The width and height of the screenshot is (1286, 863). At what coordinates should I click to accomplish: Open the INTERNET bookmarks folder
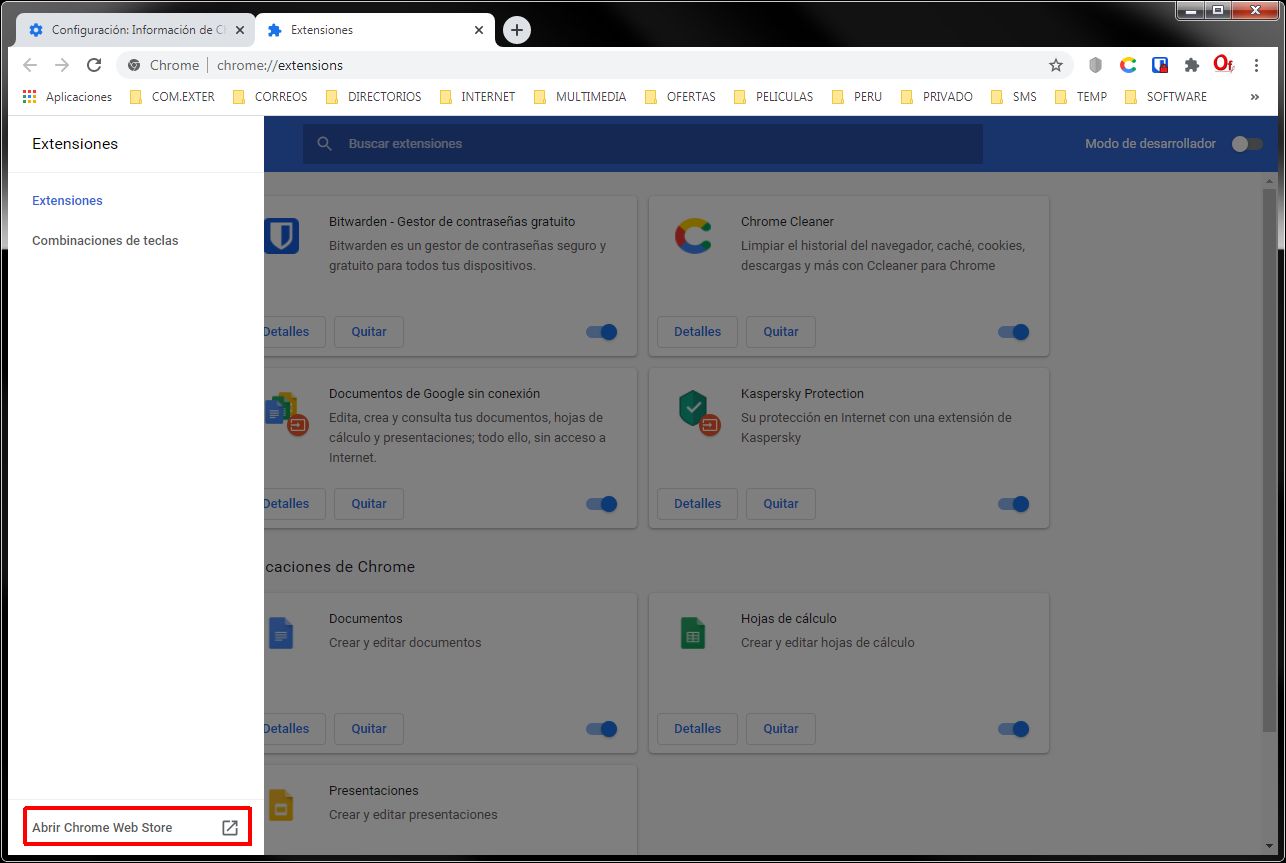tap(477, 97)
